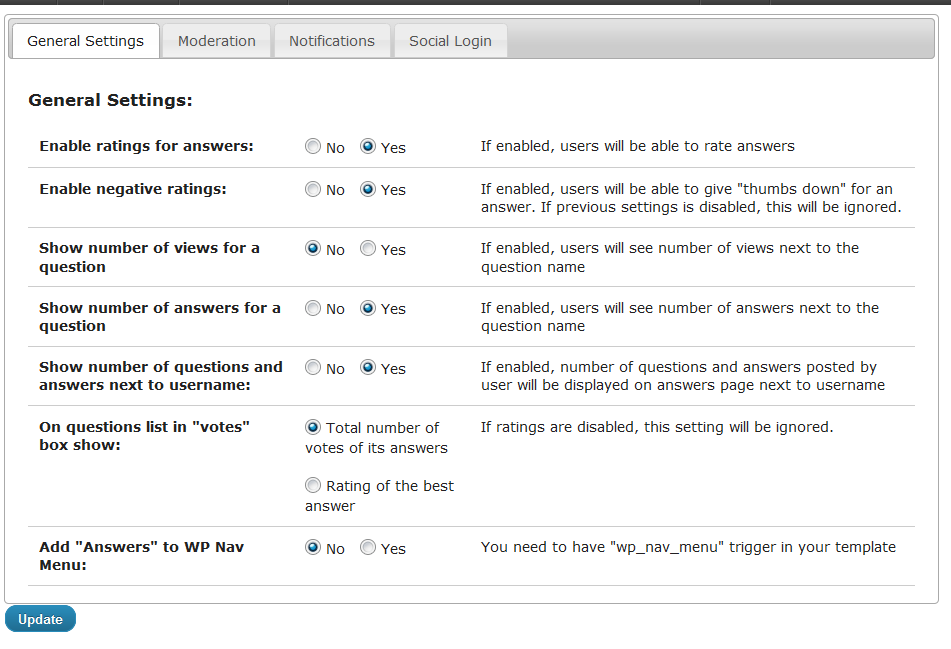Open the Social Login tab

[450, 41]
